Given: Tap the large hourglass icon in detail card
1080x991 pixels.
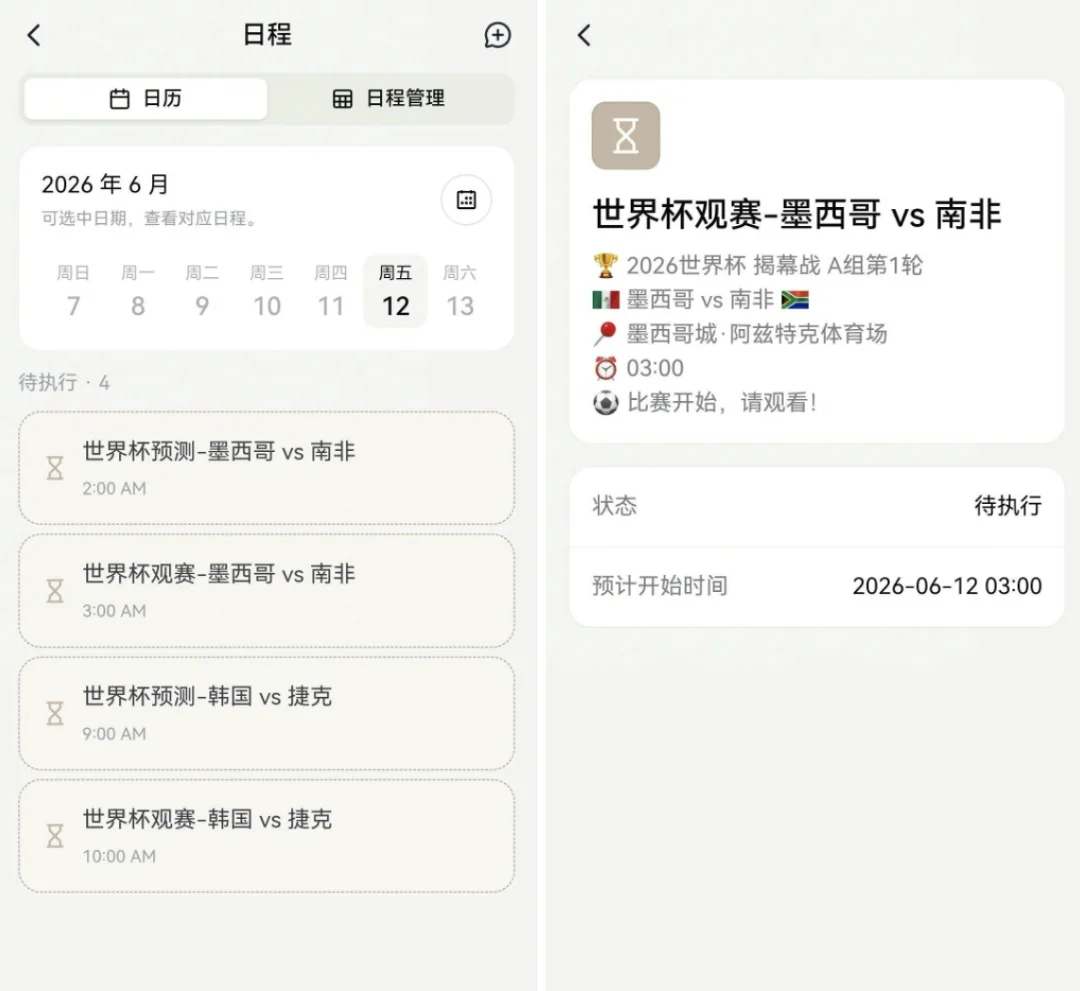Looking at the screenshot, I should (626, 135).
